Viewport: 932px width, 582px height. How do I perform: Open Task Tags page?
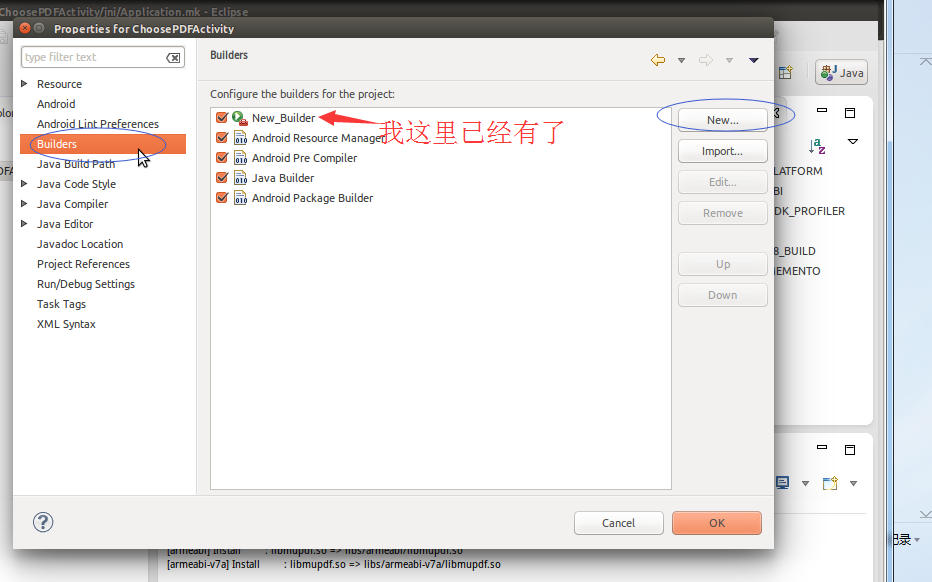(61, 304)
